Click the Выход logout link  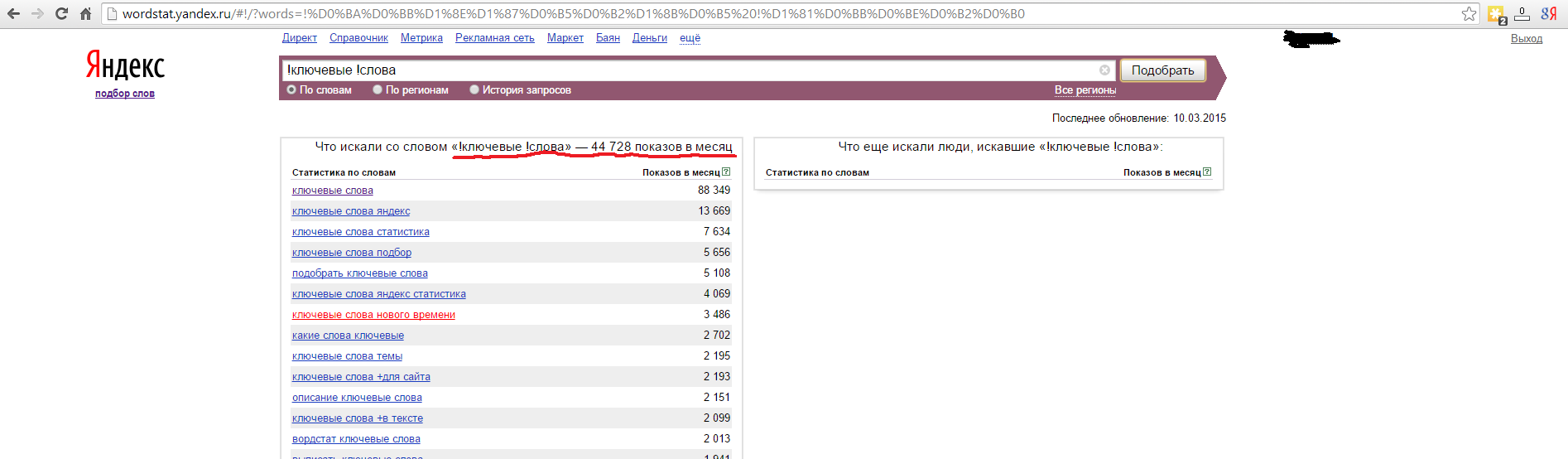pyautogui.click(x=1526, y=39)
